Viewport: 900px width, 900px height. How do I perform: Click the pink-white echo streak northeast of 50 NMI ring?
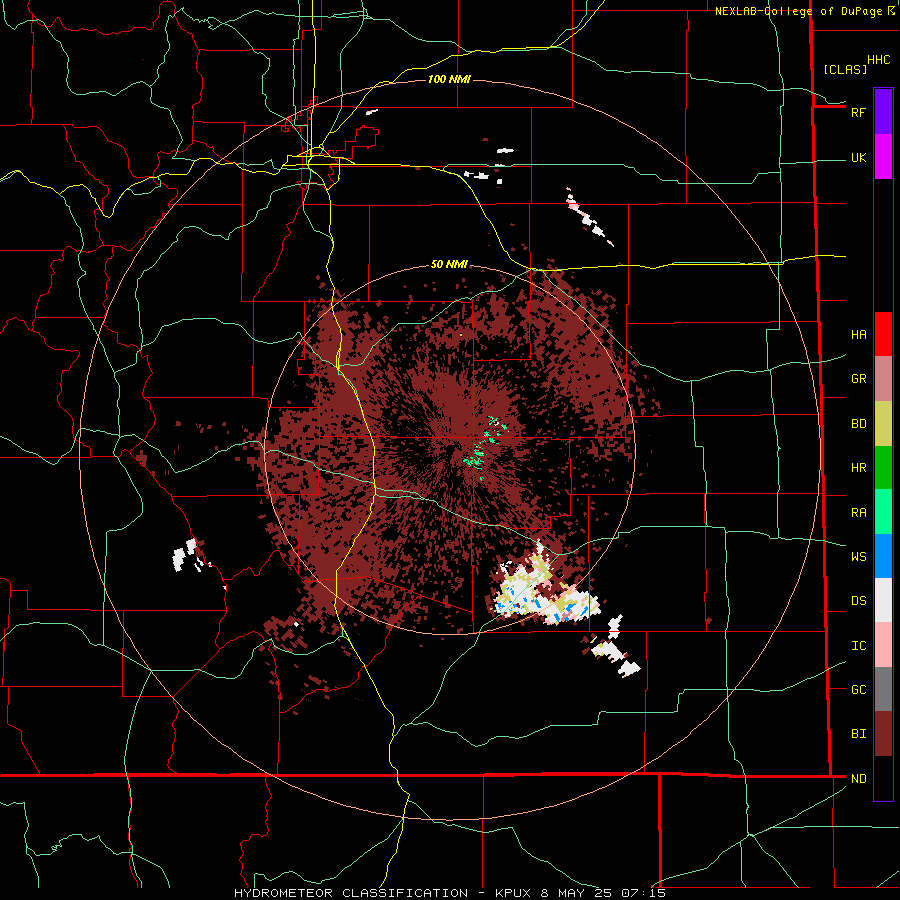pos(588,217)
